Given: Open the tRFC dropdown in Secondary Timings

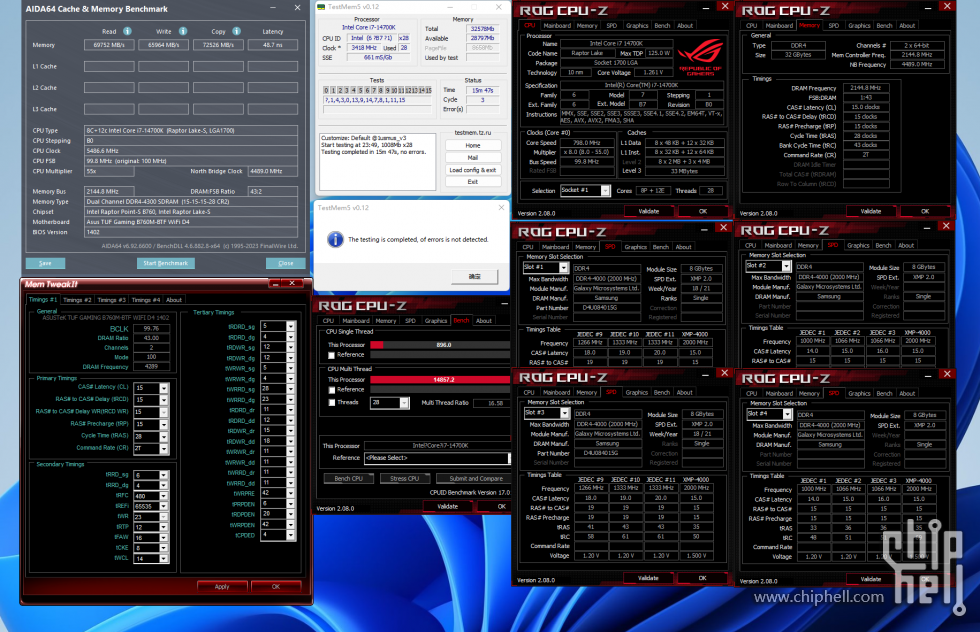Looking at the screenshot, I should tap(164, 496).
